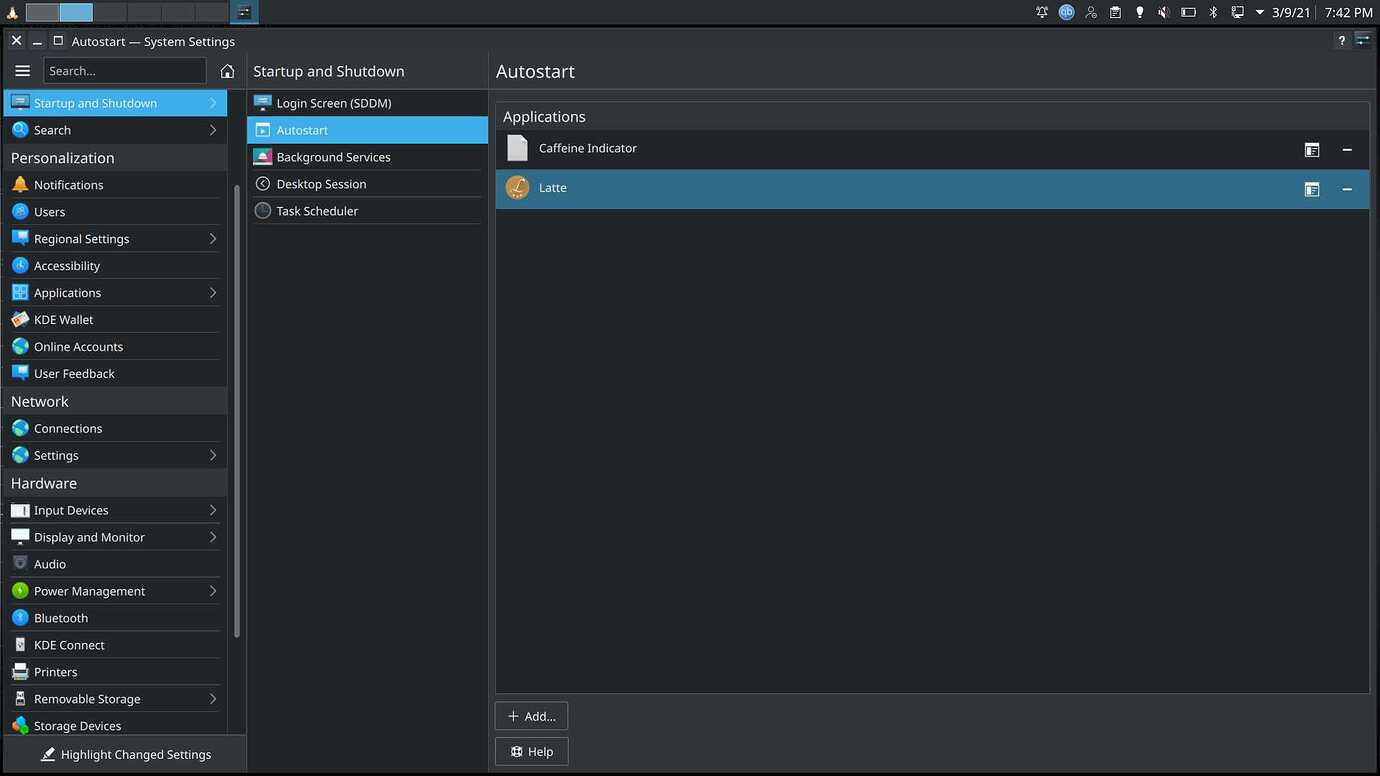The width and height of the screenshot is (1380, 776).
Task: Open Online Accounts settings
Action: 115,347
